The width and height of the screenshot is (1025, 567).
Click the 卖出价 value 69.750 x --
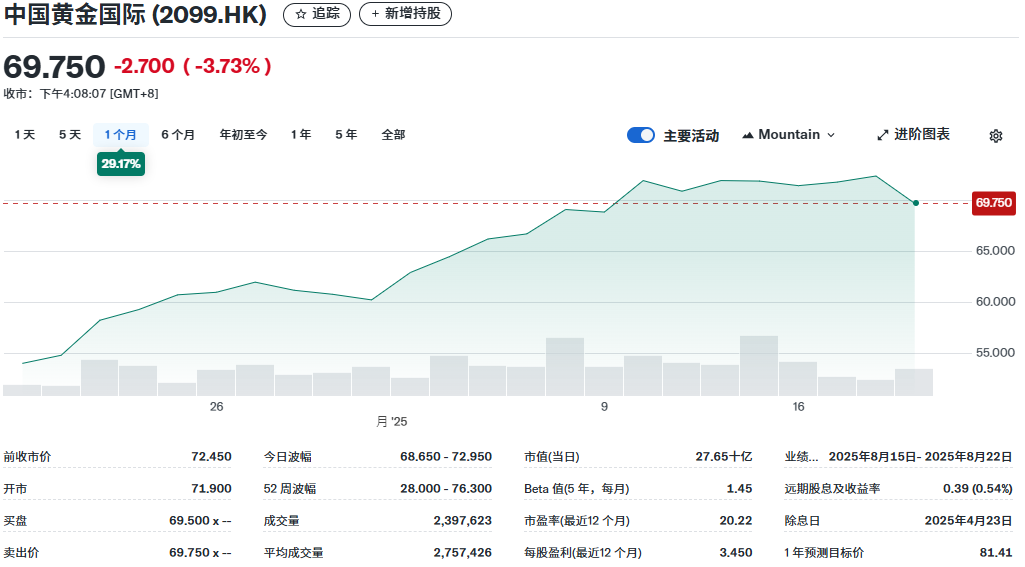(x=200, y=553)
